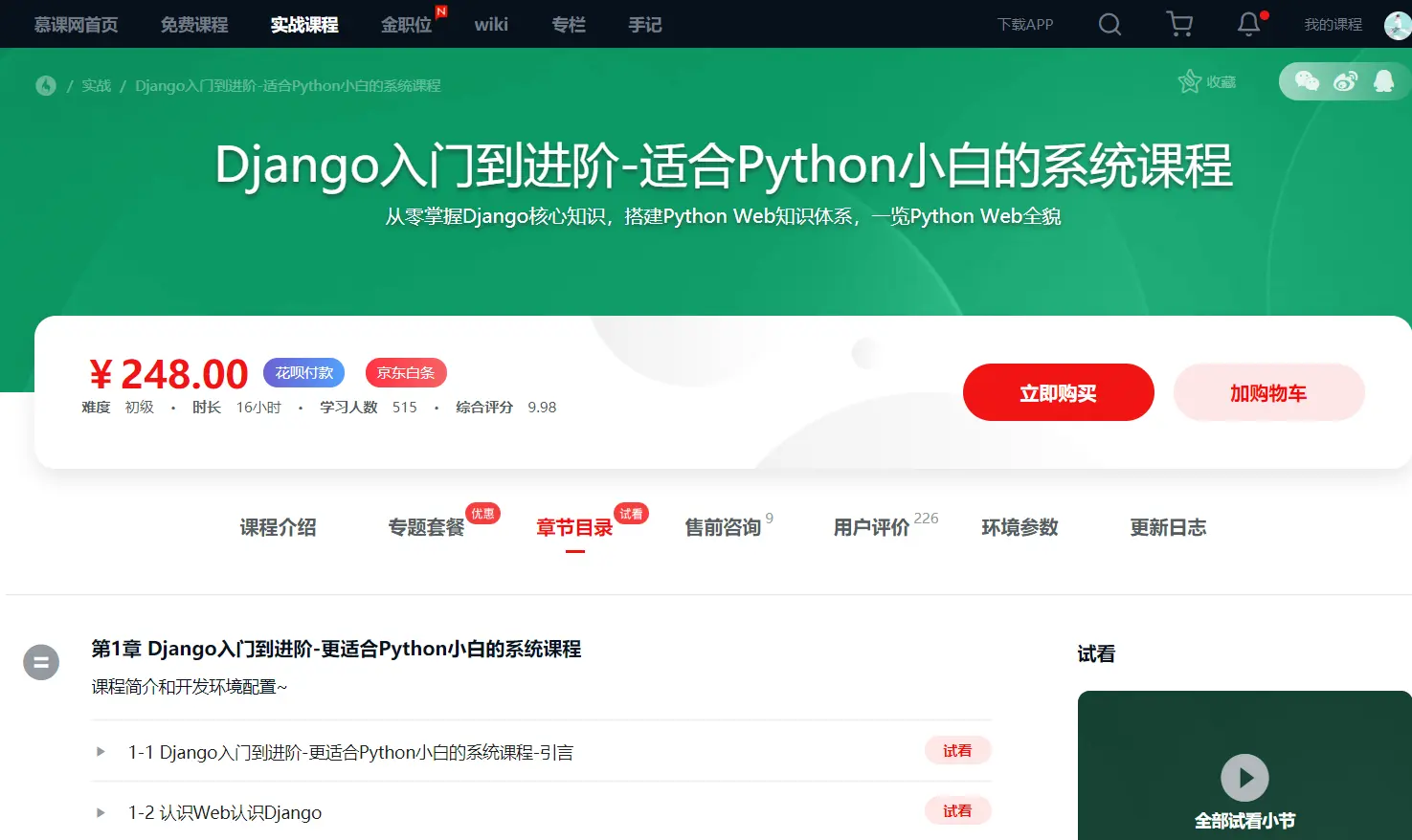Screen dimensions: 1412x840
Task: Share the course via WeChat icon
Action: click(x=1307, y=81)
